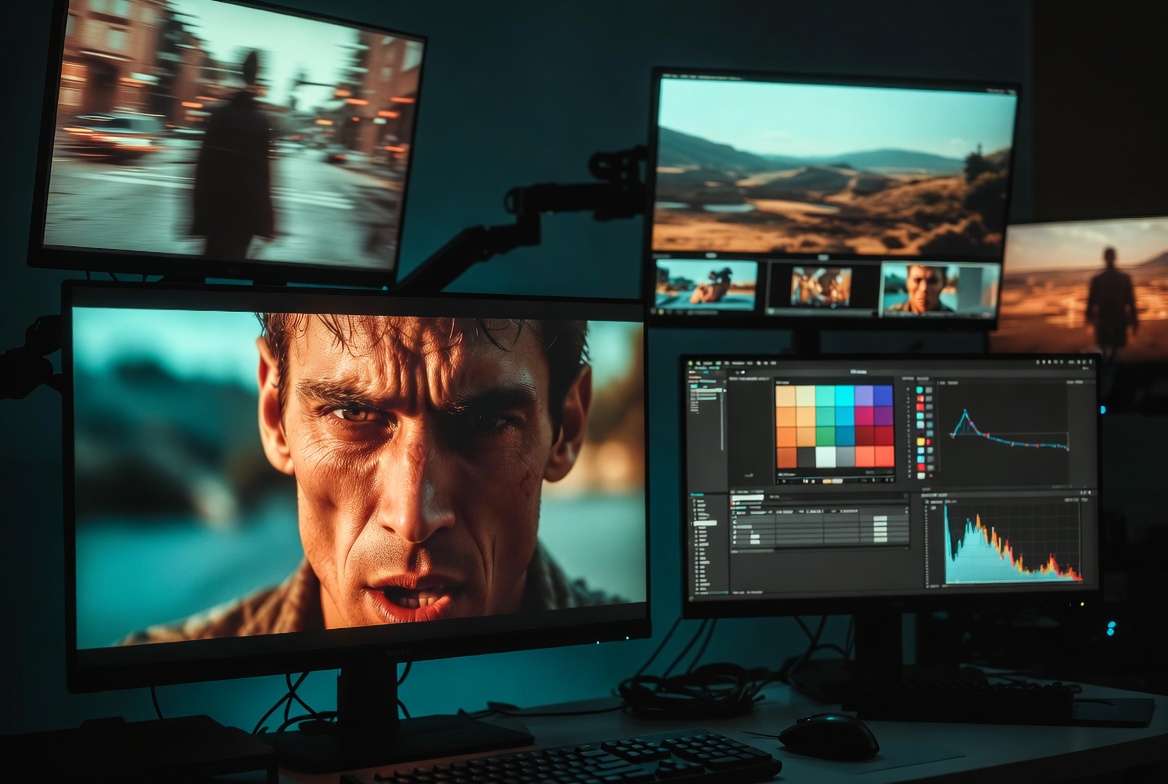The height and width of the screenshot is (784, 1168).
Task: Select the highlighted white entry in lower-left list
Action: (x=705, y=523)
